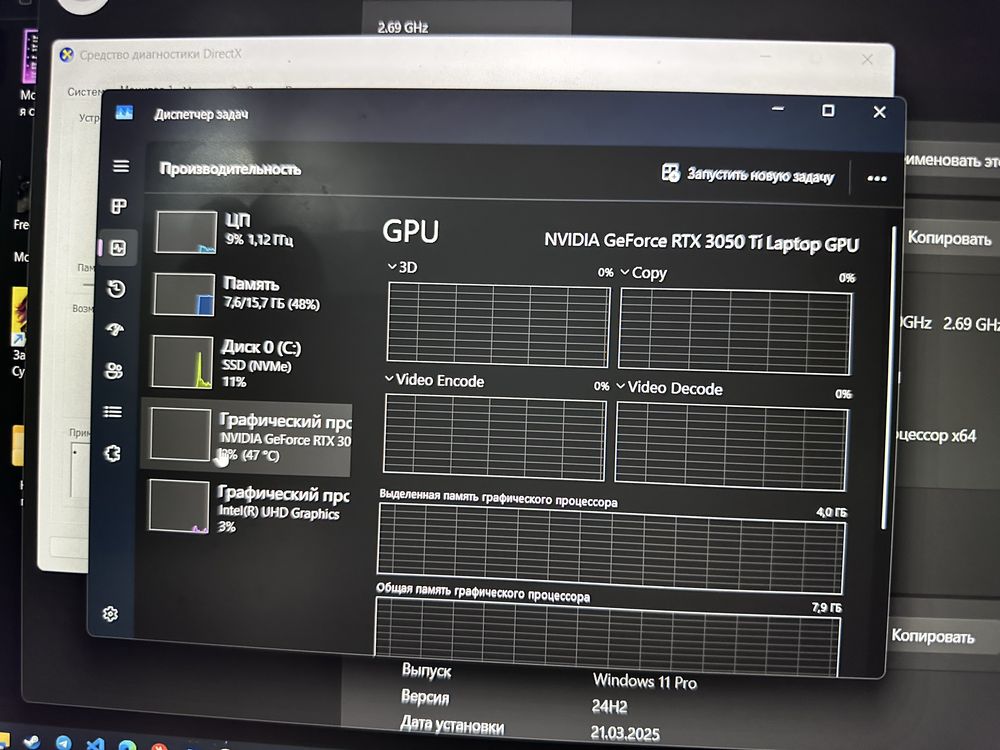
Task: Click the Общая память графического процессора graph
Action: (x=607, y=636)
